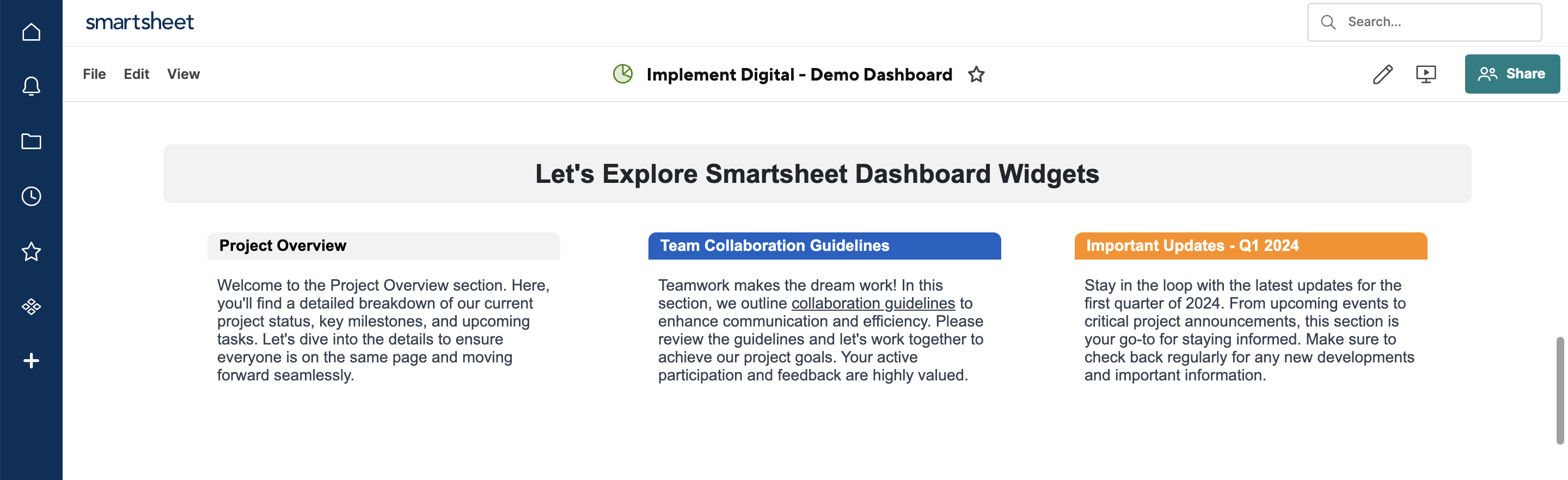The width and height of the screenshot is (1568, 480).
Task: Focus the Search field
Action: (x=1424, y=22)
